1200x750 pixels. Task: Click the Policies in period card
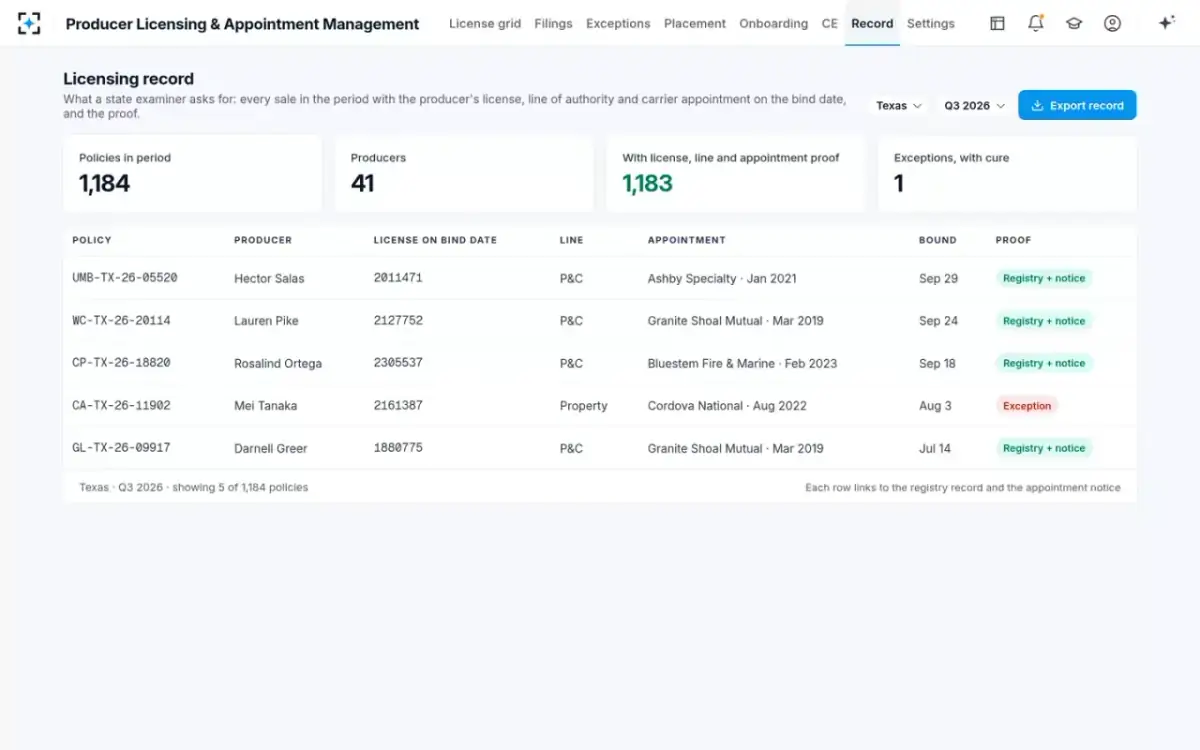192,174
